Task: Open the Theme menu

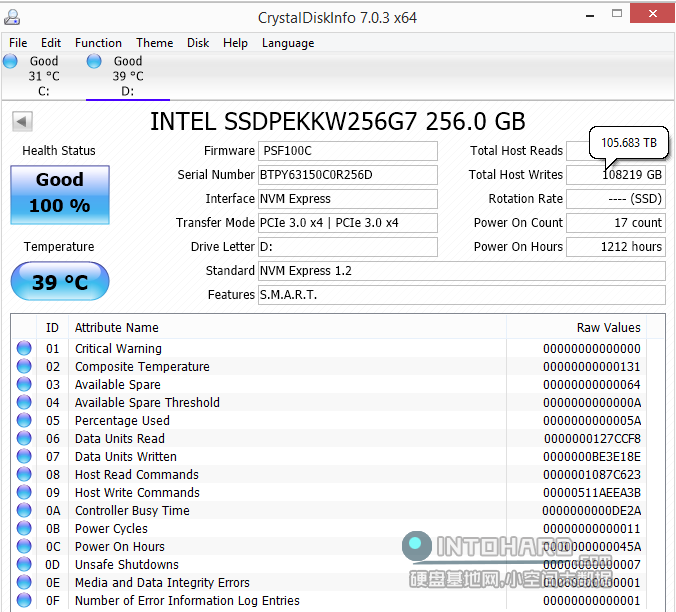Action: [x=155, y=43]
